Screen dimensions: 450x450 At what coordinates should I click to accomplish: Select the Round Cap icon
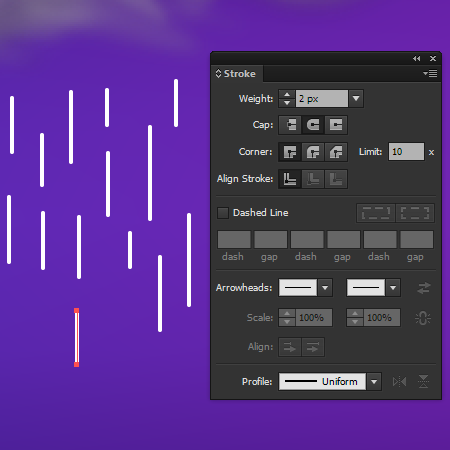point(313,125)
